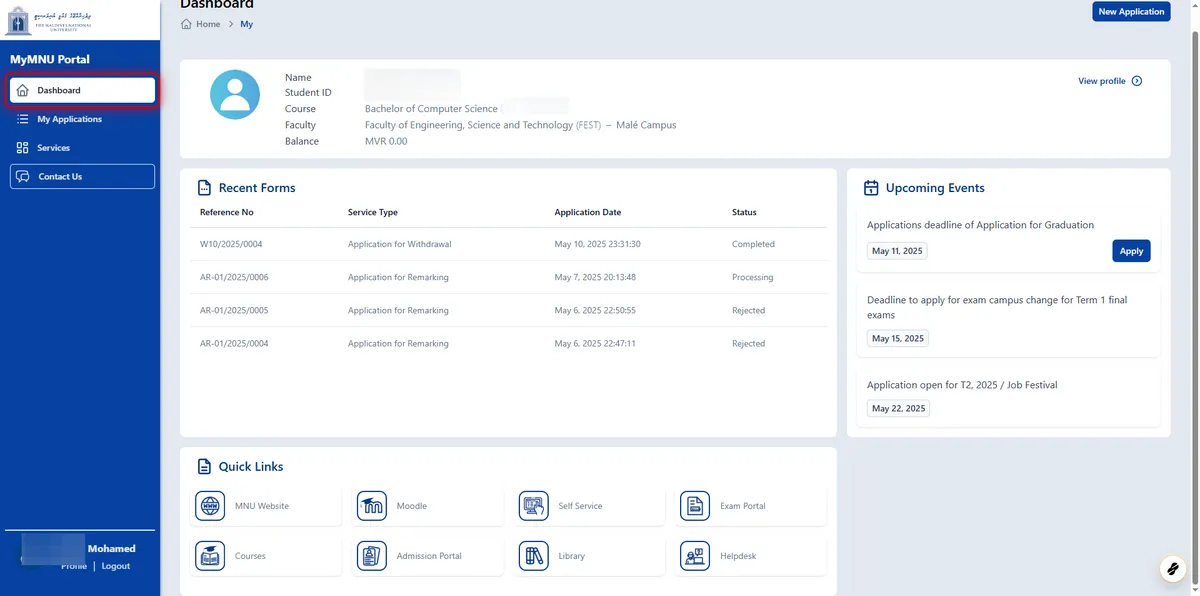Viewport: 1200px width, 596px height.
Task: Click the Logout link
Action: pyautogui.click(x=116, y=566)
